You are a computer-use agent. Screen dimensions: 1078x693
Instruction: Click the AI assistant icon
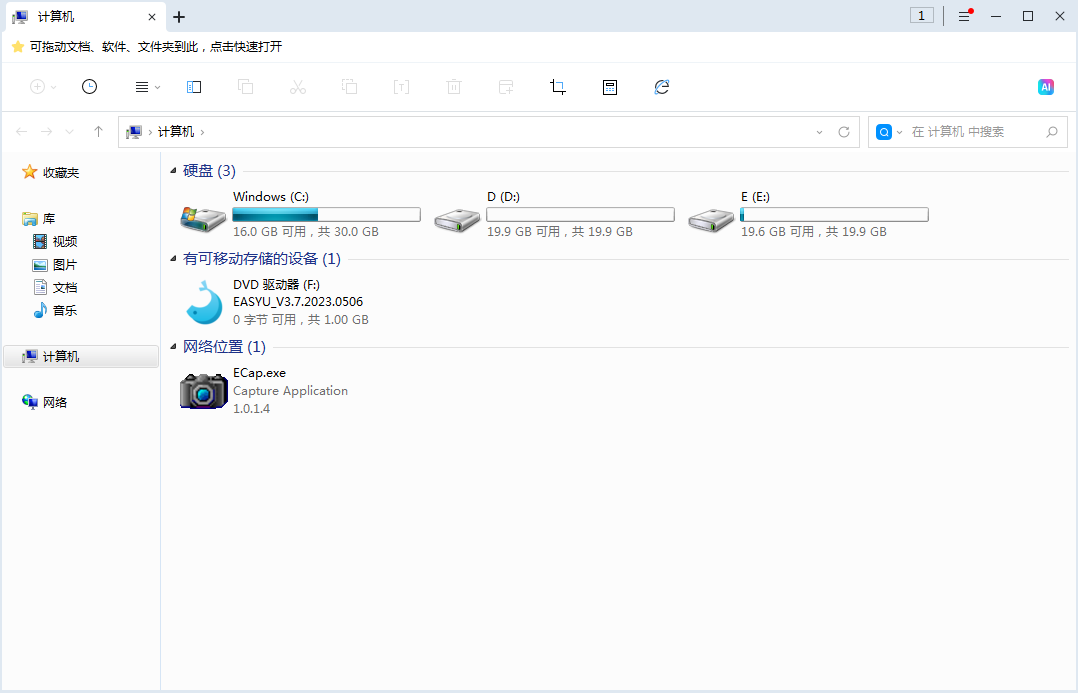click(x=1045, y=87)
